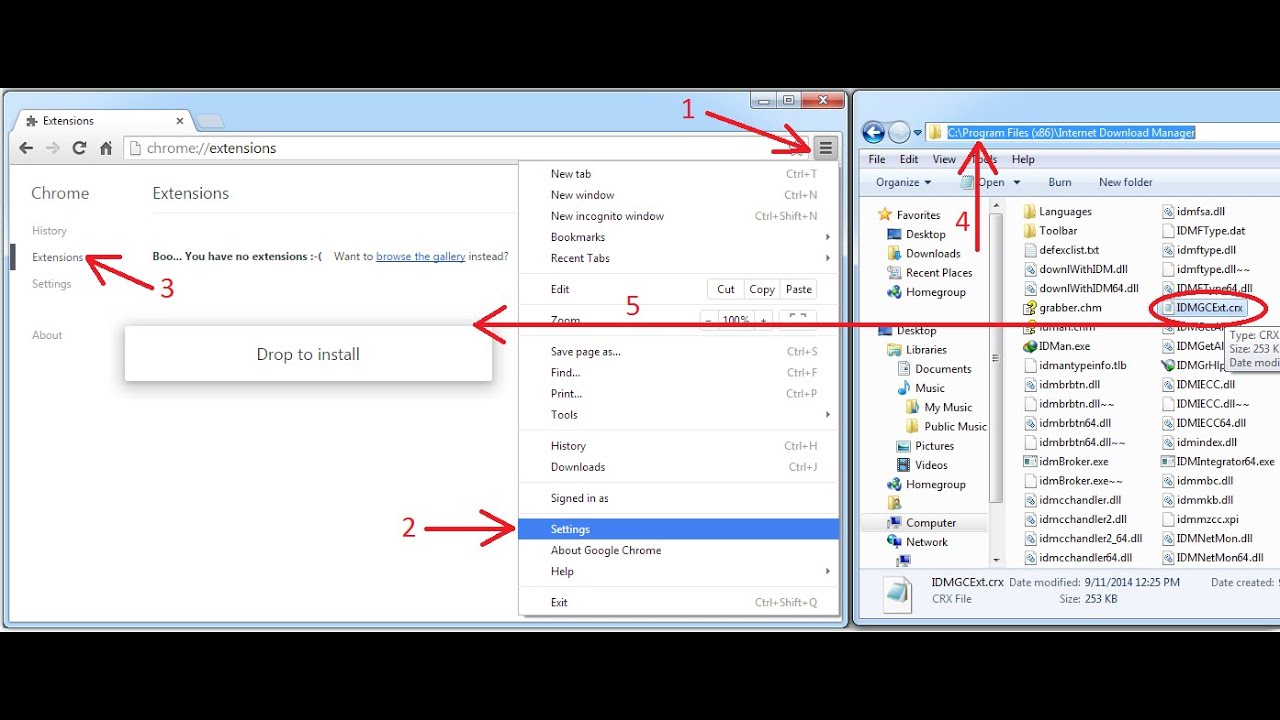The width and height of the screenshot is (1280, 720).
Task: Select Documents library in navigation pane
Action: tap(934, 369)
